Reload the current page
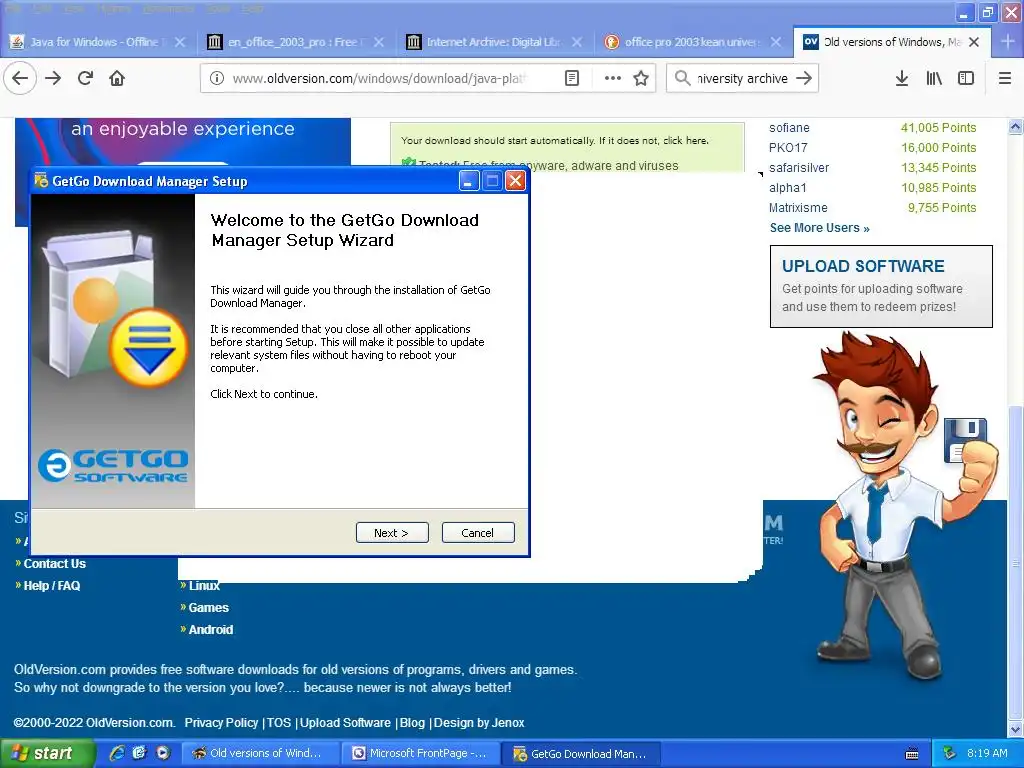 coord(85,78)
